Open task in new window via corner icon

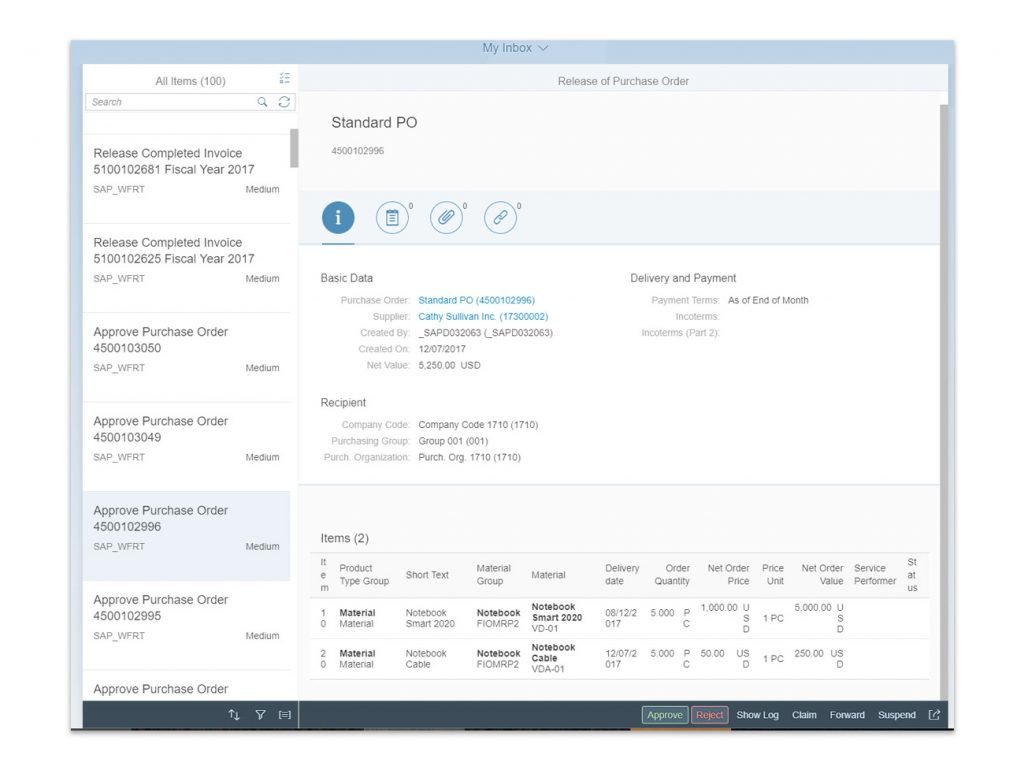pyautogui.click(x=932, y=715)
